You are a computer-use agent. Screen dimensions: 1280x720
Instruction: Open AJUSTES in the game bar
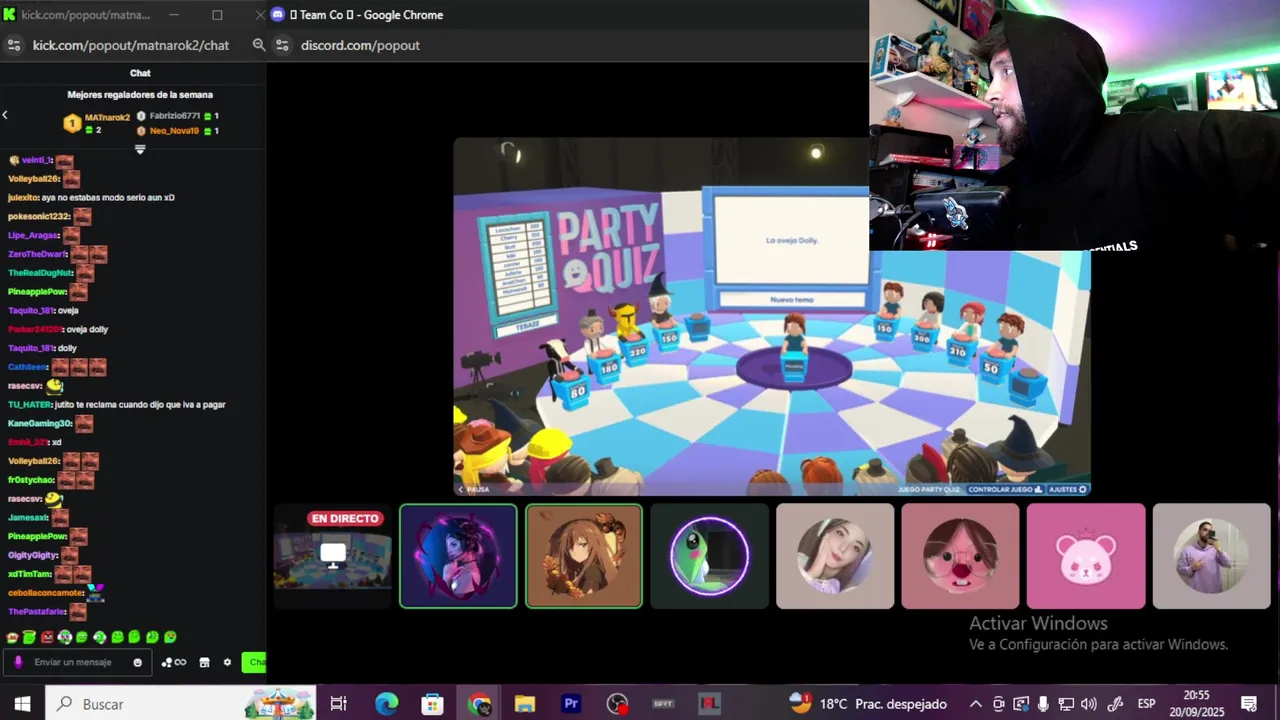(1068, 489)
